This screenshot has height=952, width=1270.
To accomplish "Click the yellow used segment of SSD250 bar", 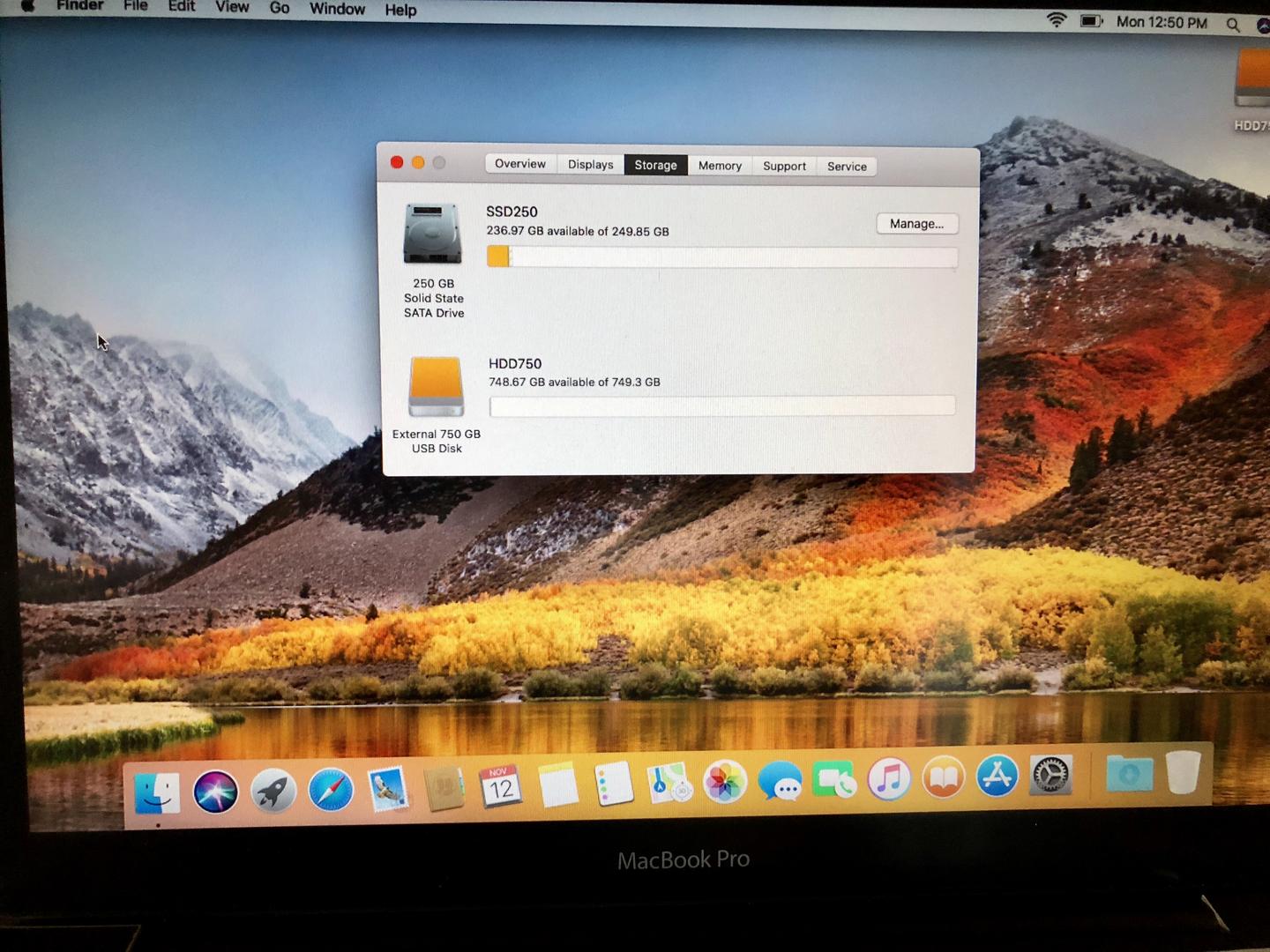I will coord(498,257).
